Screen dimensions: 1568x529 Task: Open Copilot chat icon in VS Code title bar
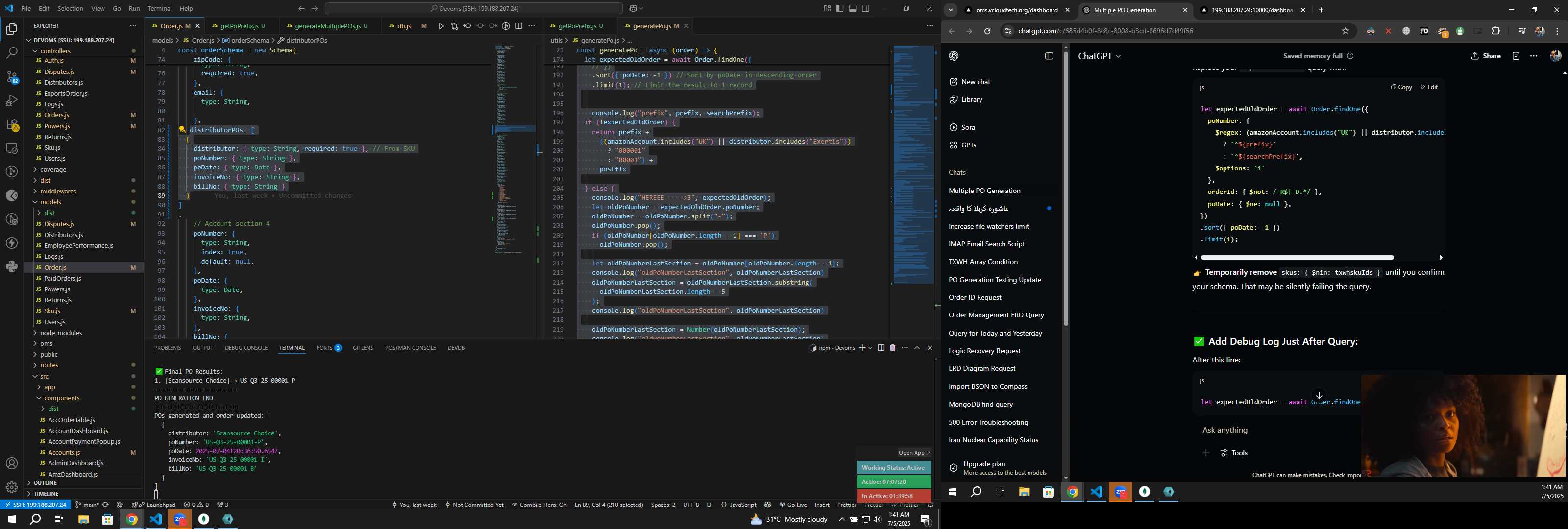633,8
